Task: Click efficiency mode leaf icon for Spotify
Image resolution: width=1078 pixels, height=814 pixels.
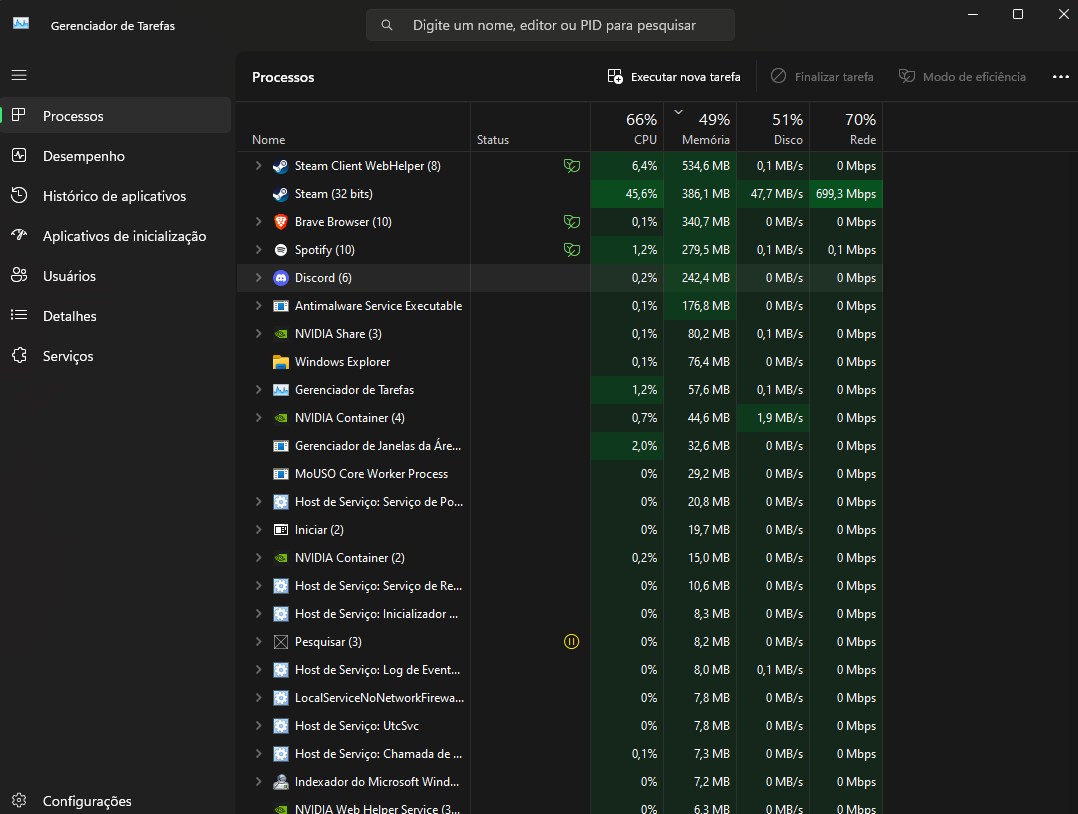Action: coord(571,250)
